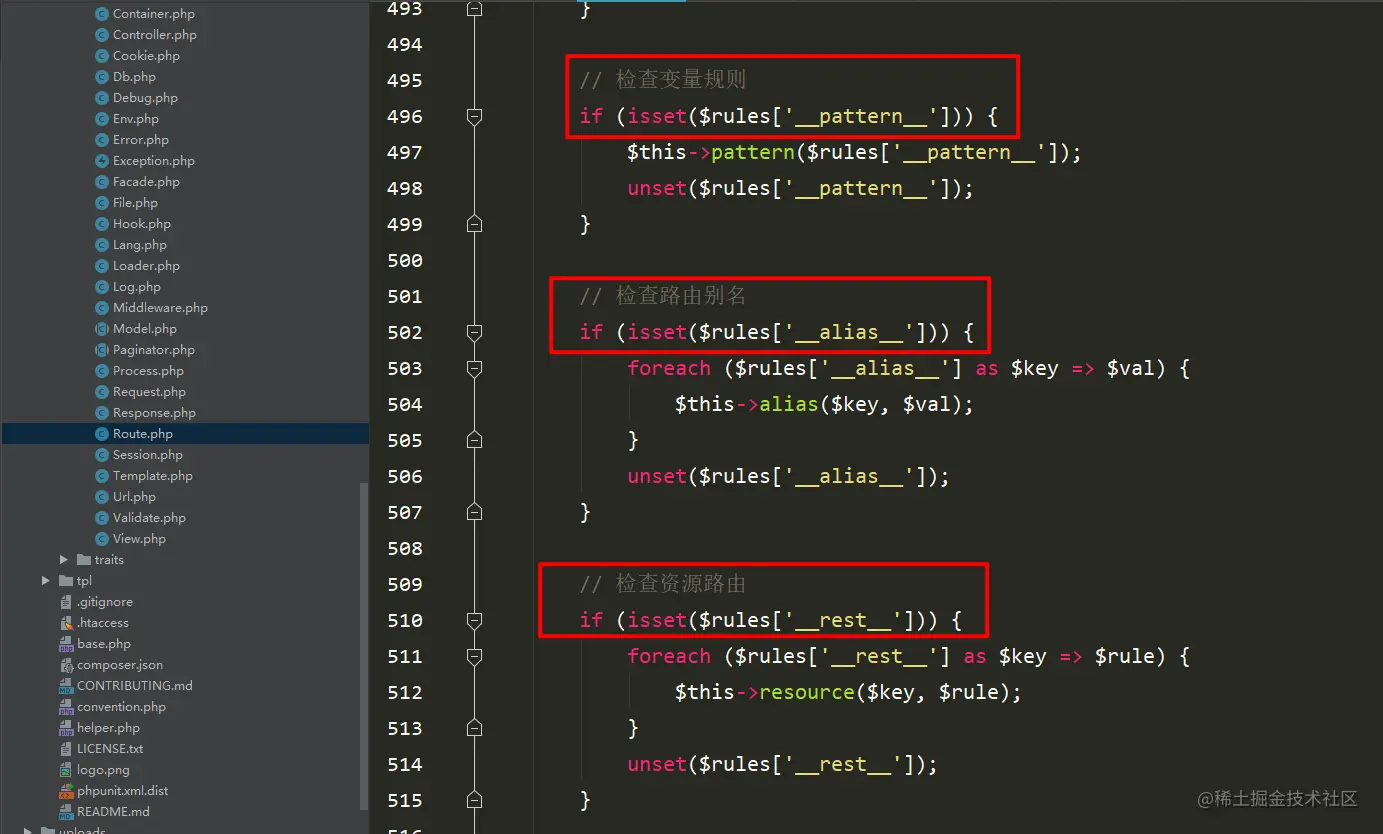Click the Validate.php class icon

point(102,518)
